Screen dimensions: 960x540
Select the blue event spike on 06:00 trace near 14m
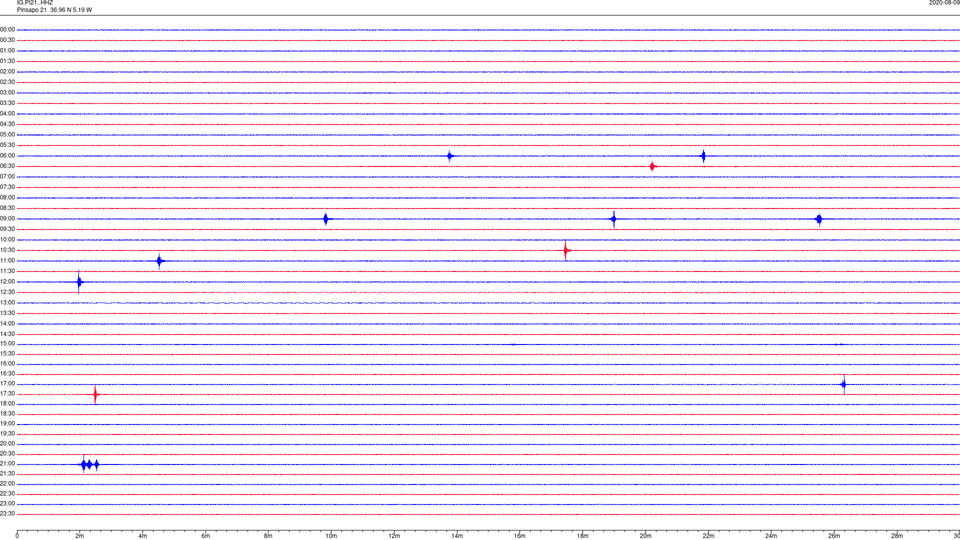point(449,156)
